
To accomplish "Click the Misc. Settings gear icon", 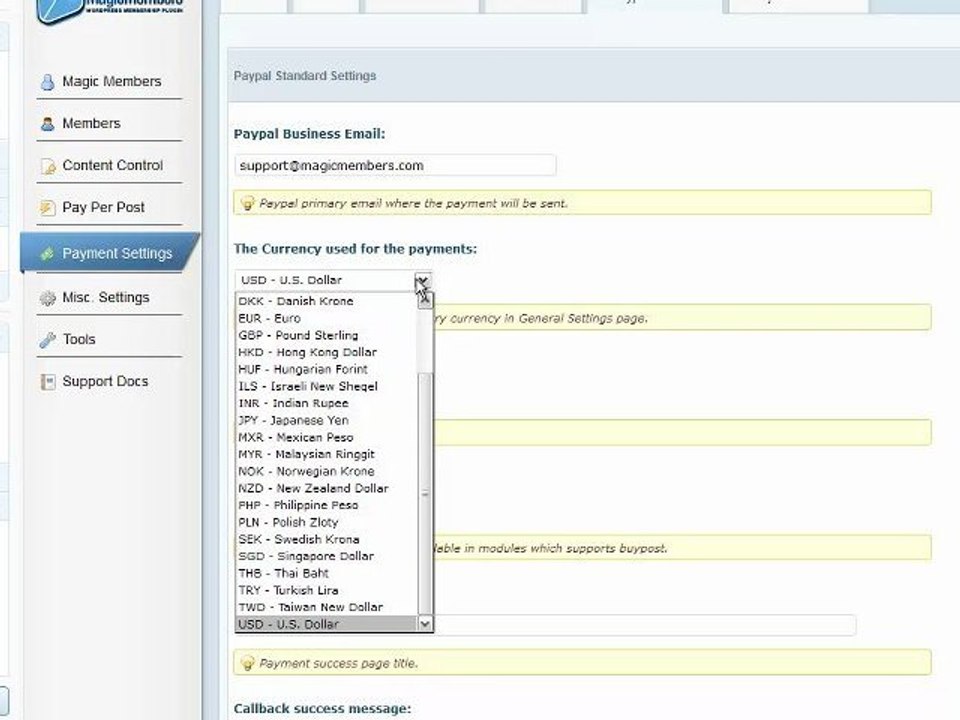I will pyautogui.click(x=47, y=298).
